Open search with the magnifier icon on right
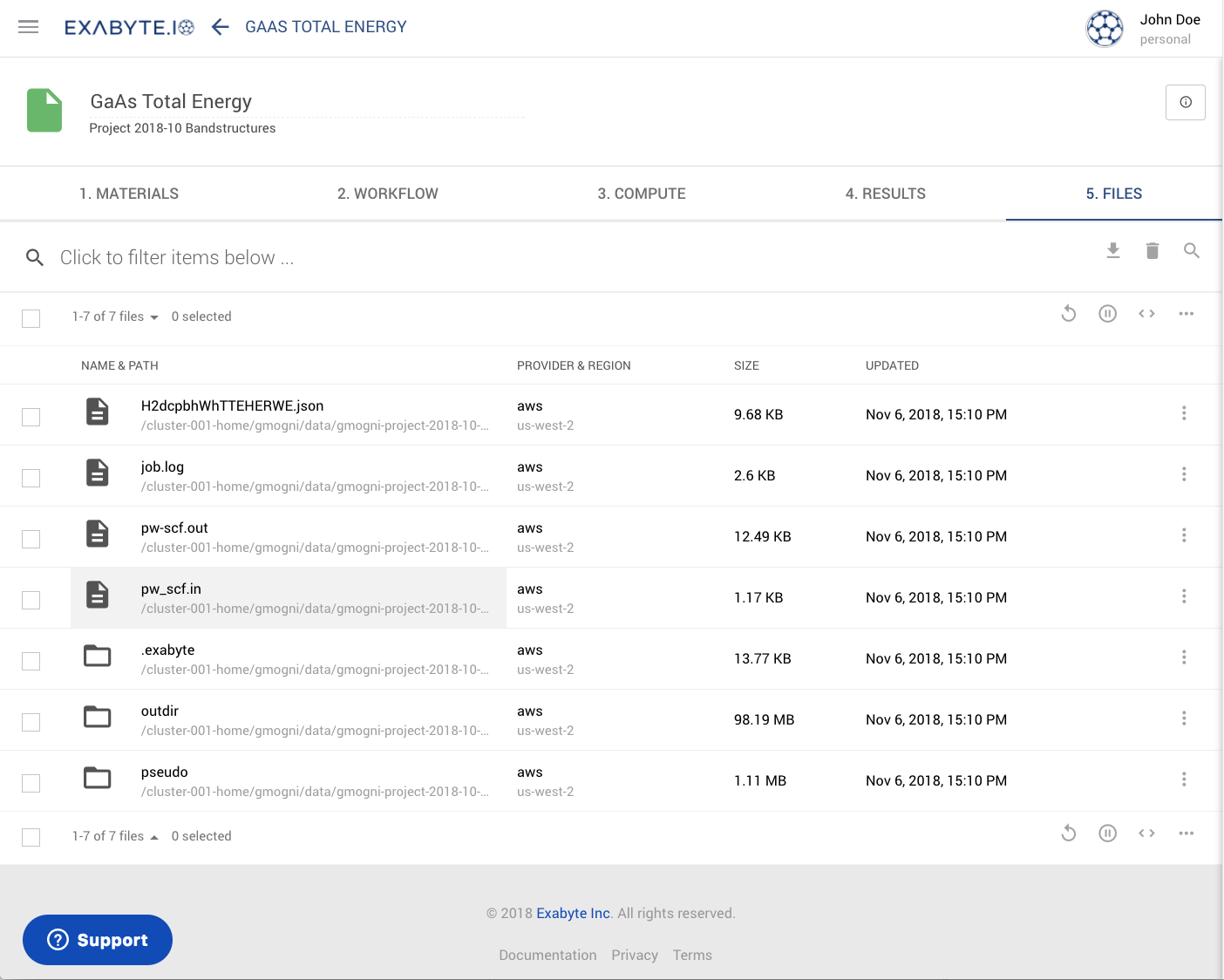 point(1192,250)
